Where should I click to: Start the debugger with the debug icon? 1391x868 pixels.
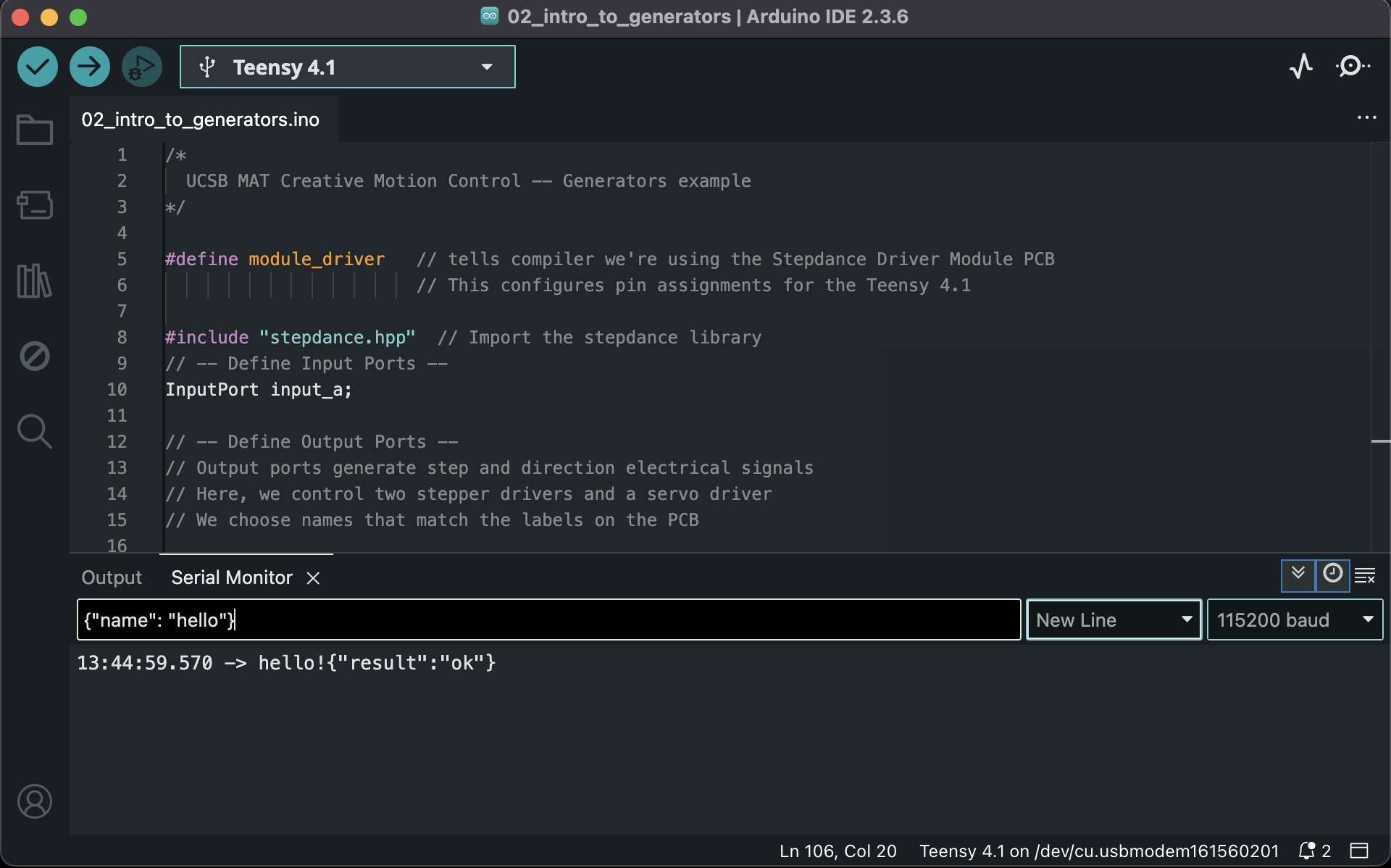[141, 67]
